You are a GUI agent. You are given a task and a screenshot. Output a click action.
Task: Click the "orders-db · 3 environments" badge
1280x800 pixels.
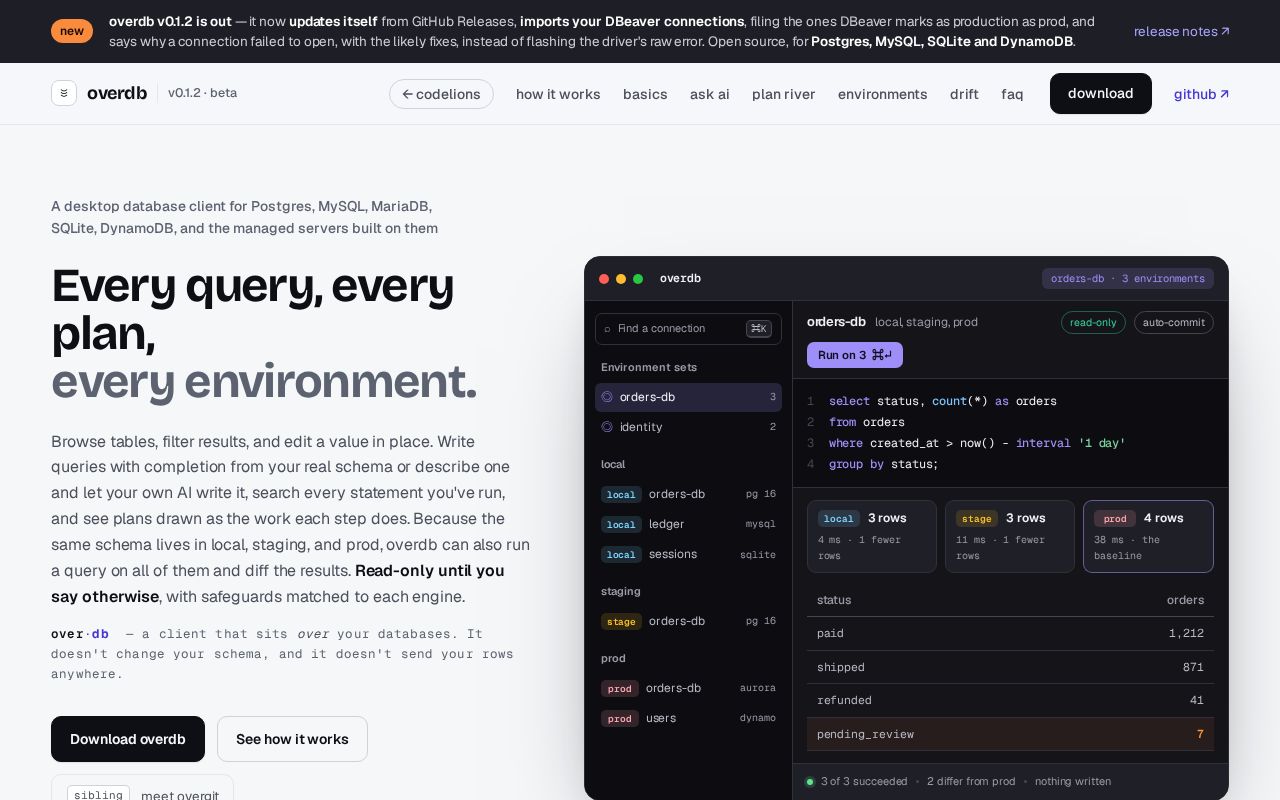[1128, 279]
